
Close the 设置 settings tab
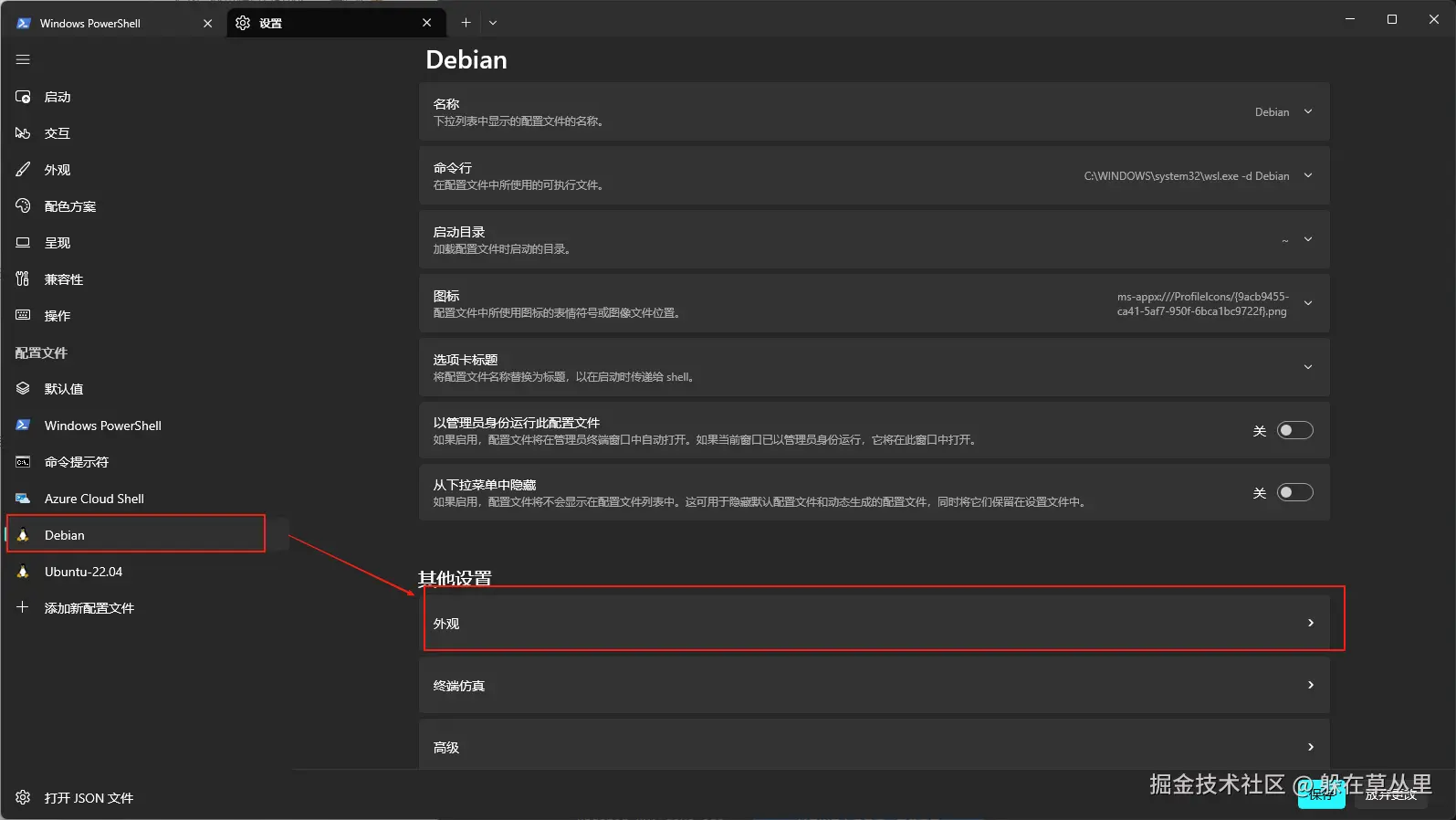click(x=427, y=23)
